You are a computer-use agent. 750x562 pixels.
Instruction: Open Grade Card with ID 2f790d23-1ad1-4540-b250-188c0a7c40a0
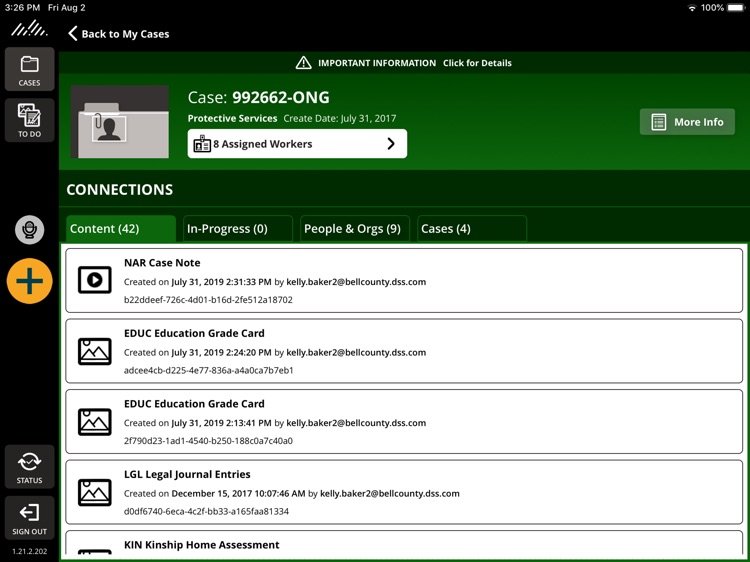(404, 422)
